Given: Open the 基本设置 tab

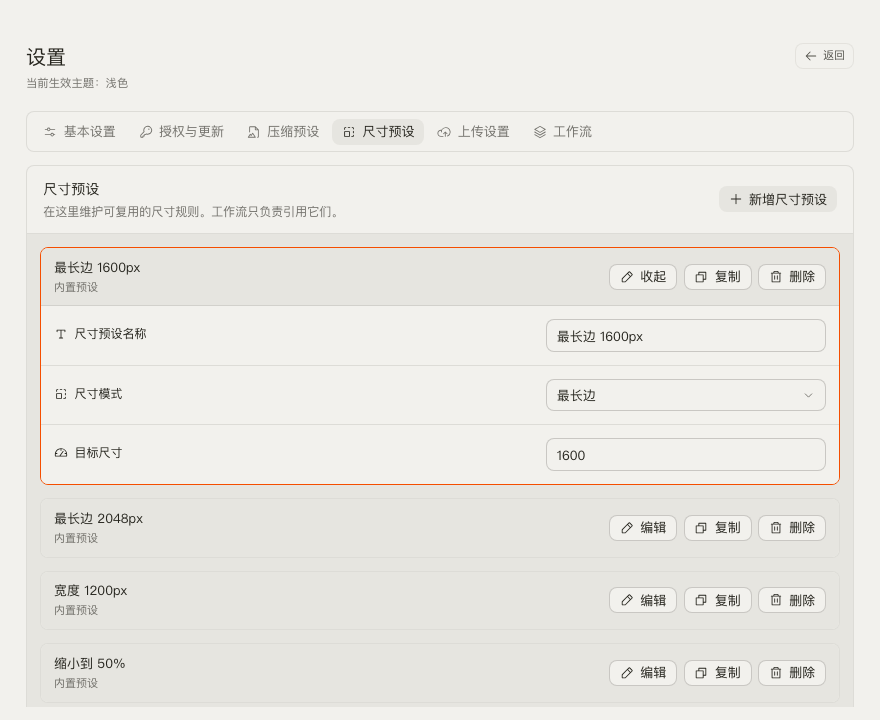Looking at the screenshot, I should (80, 132).
